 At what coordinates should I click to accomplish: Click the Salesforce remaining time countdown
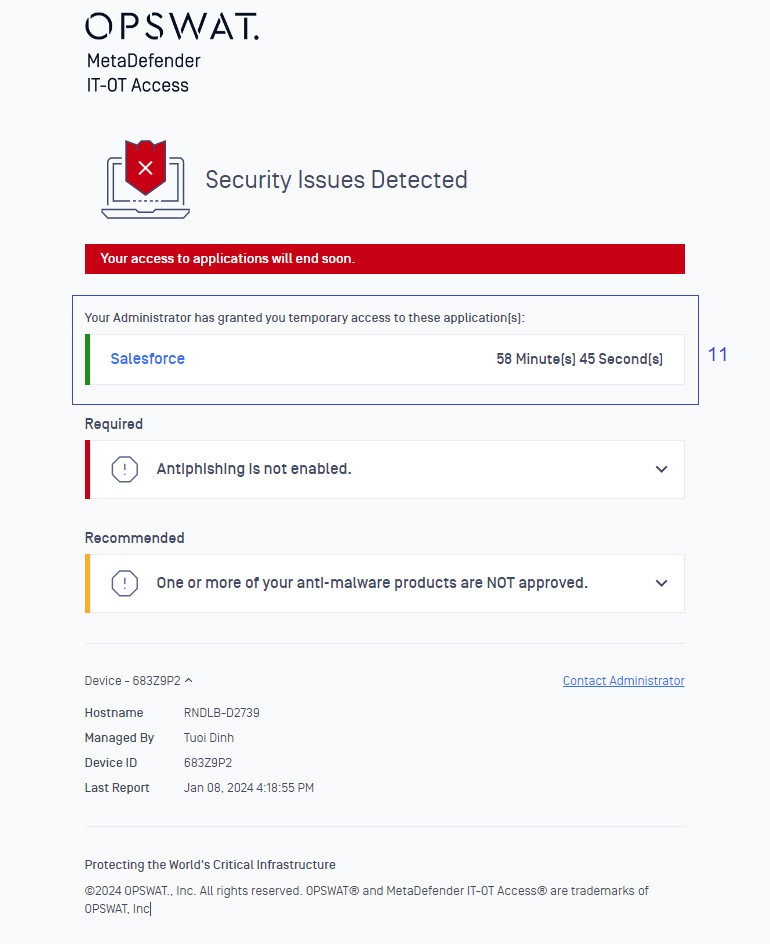[579, 359]
